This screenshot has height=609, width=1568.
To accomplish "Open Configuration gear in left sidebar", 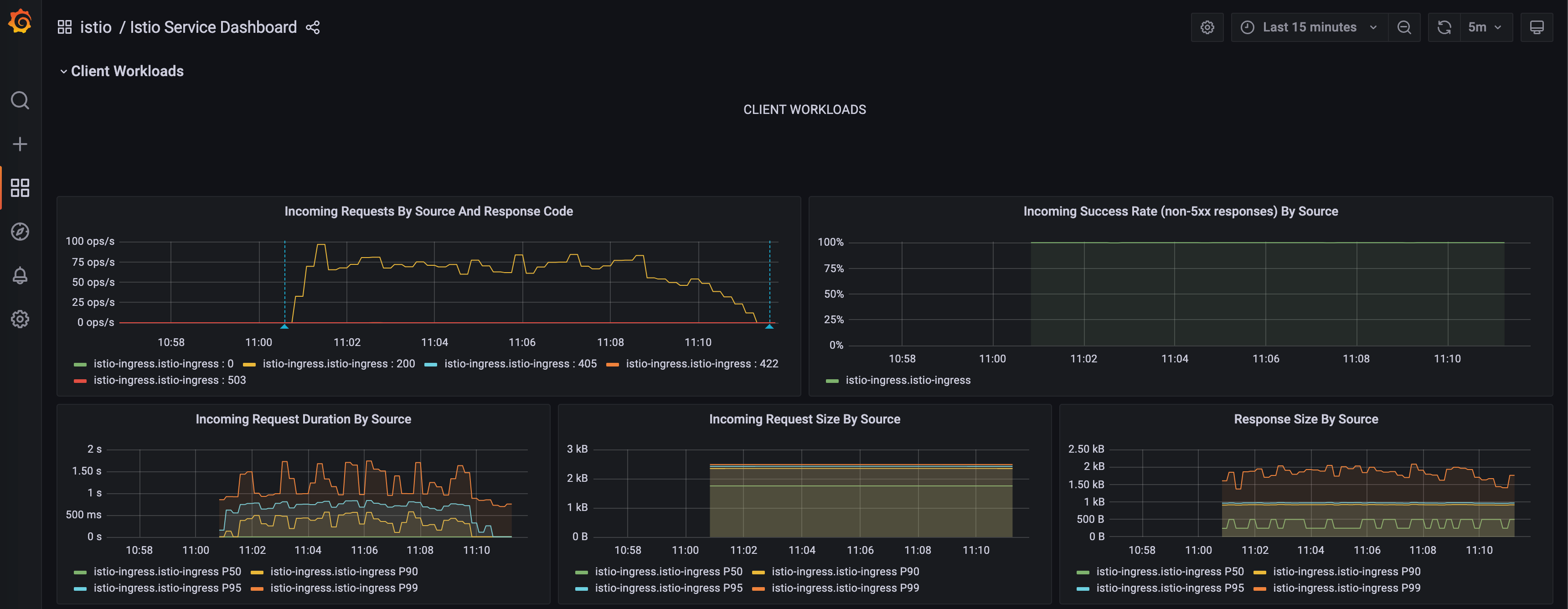I will pyautogui.click(x=20, y=319).
